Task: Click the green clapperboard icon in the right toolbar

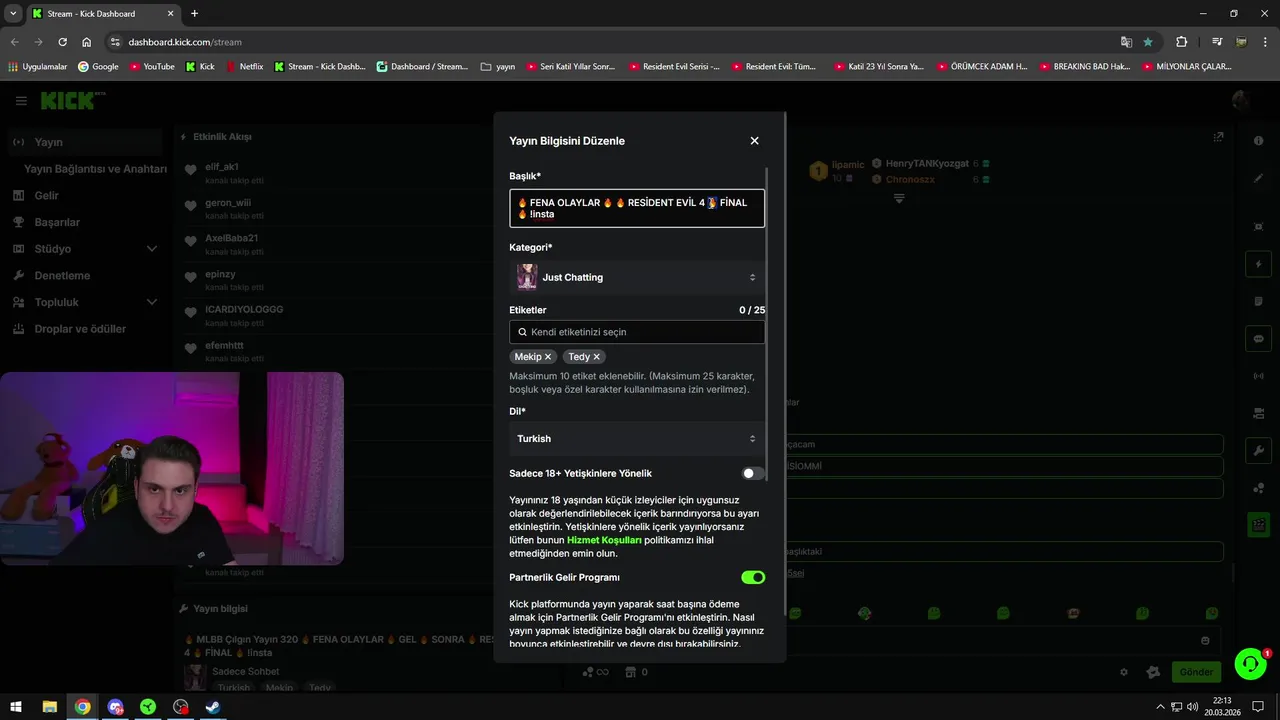Action: click(x=1258, y=524)
